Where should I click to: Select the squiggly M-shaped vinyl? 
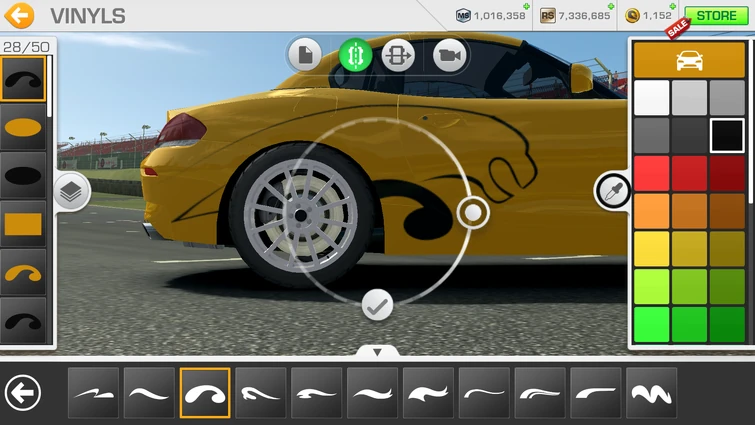[652, 393]
